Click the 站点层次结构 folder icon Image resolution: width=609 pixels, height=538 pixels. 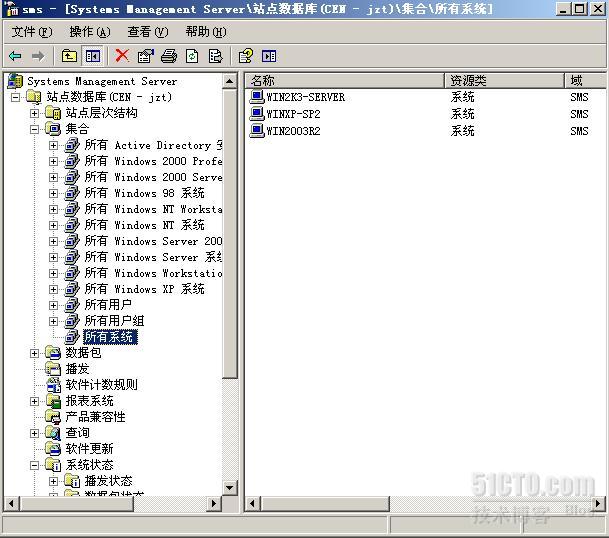point(53,113)
